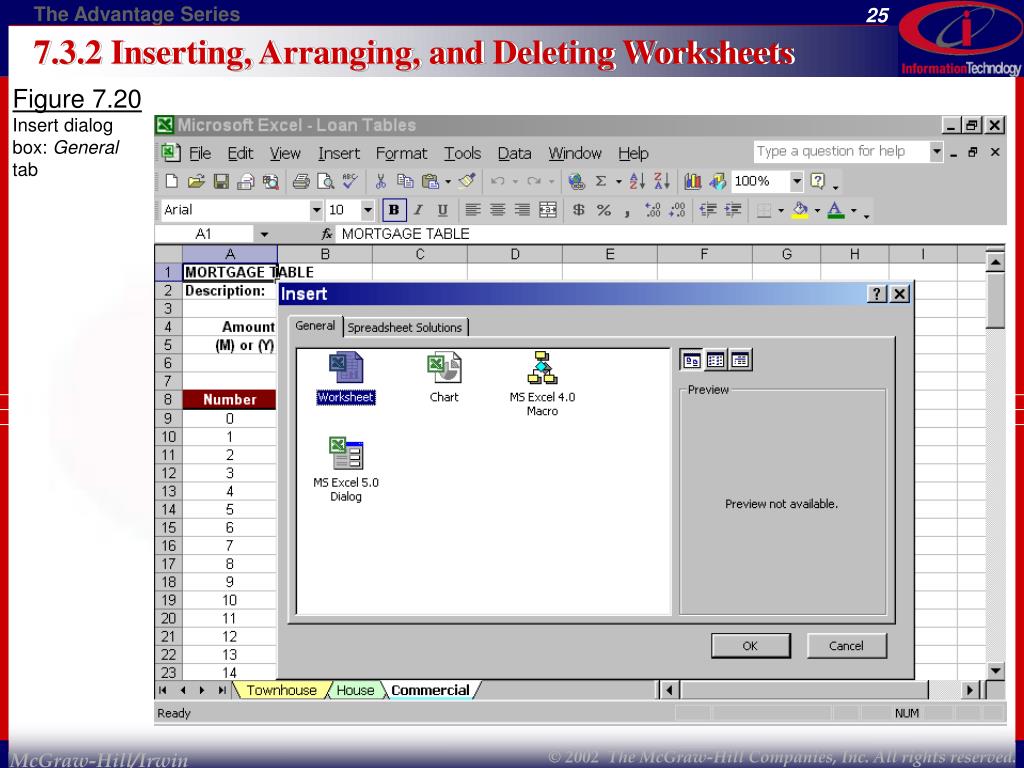Screen dimensions: 1024x768
Task: Open the Insert menu
Action: pyautogui.click(x=339, y=153)
